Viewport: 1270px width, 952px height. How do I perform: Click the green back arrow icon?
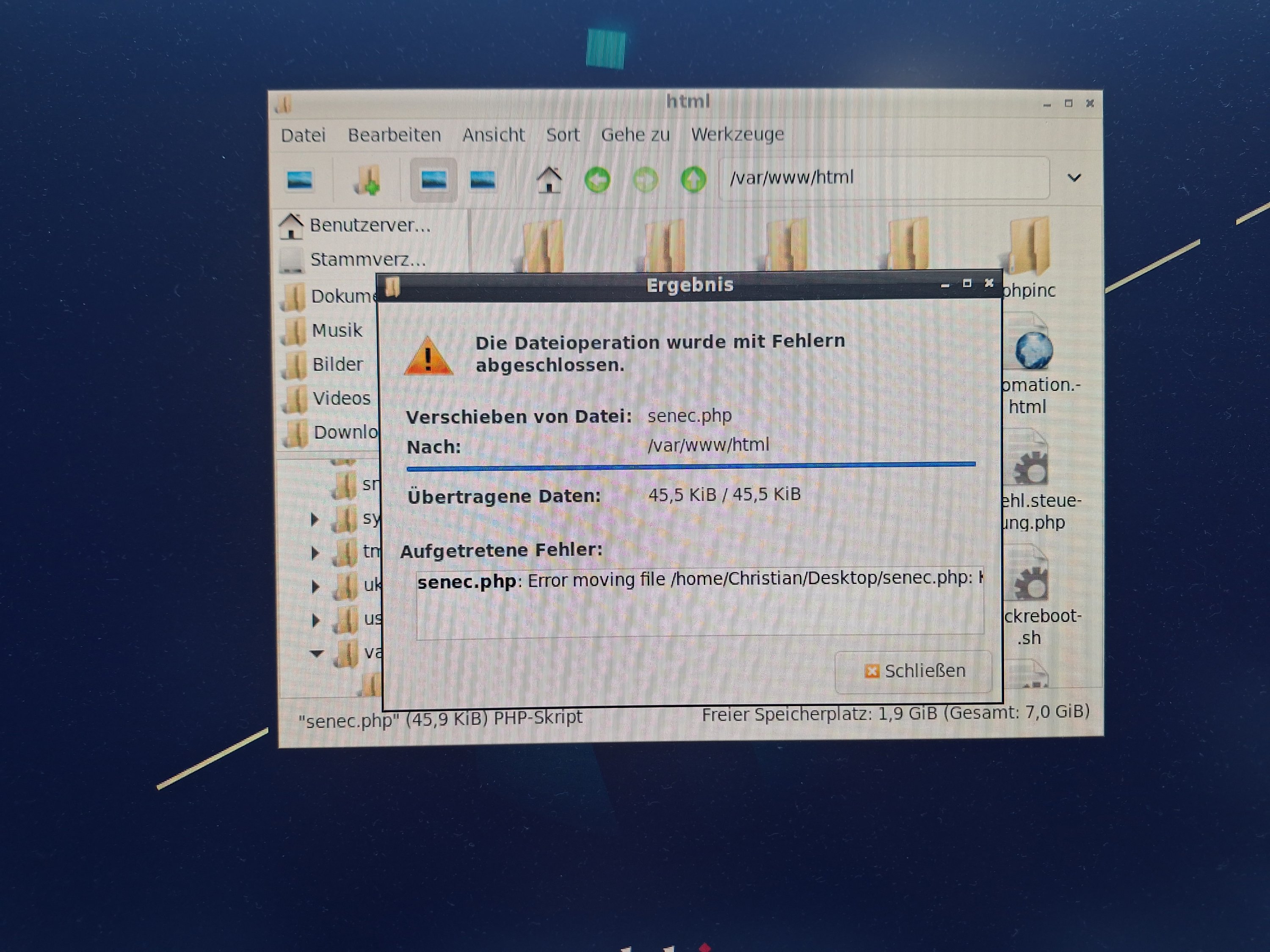tap(597, 180)
